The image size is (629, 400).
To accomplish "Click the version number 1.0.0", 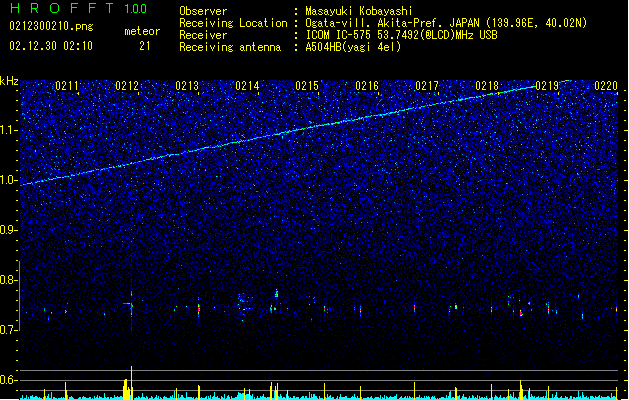I will click(x=135, y=9).
